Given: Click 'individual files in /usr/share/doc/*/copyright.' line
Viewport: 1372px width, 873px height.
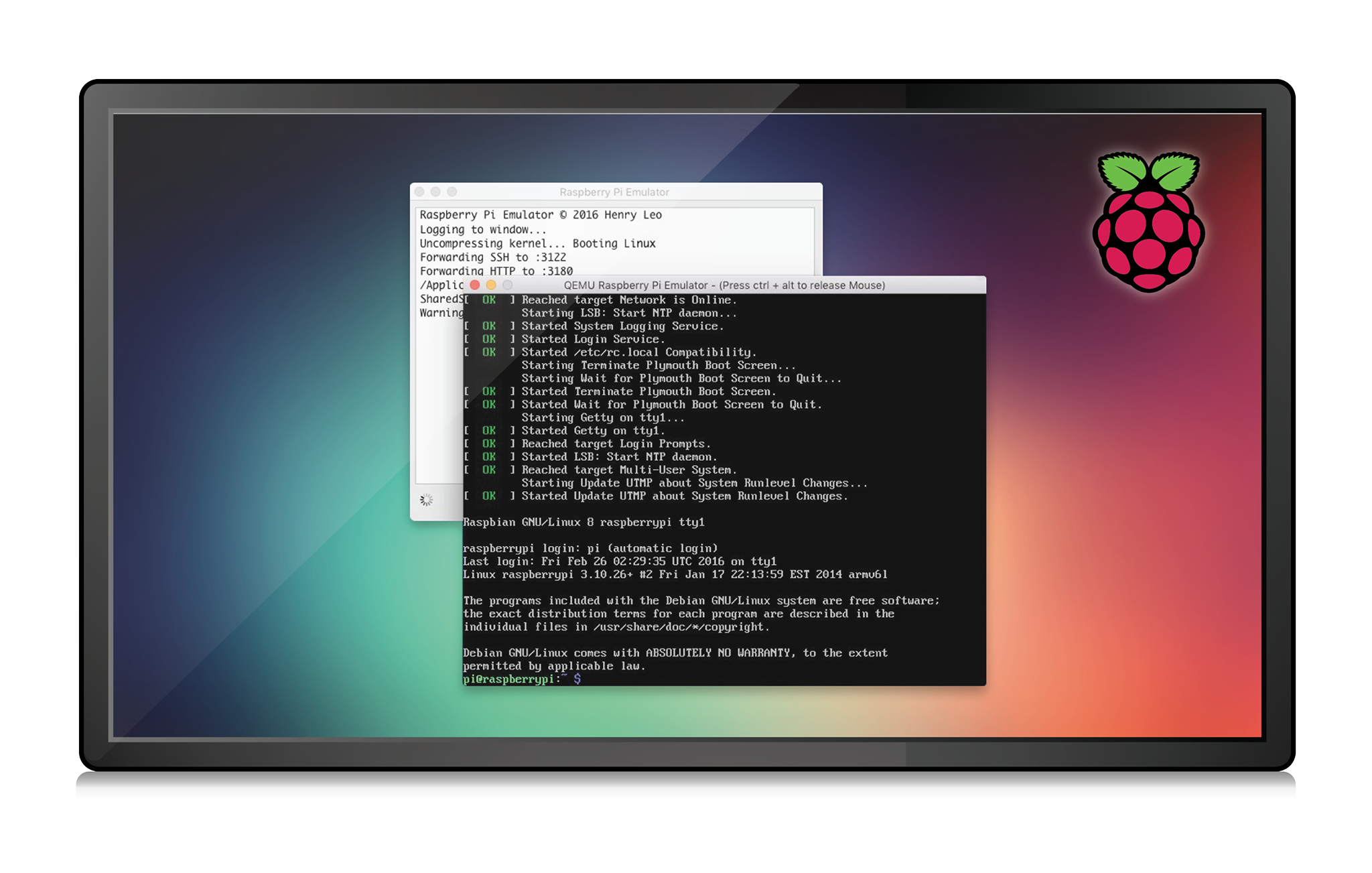Looking at the screenshot, I should click(x=616, y=627).
